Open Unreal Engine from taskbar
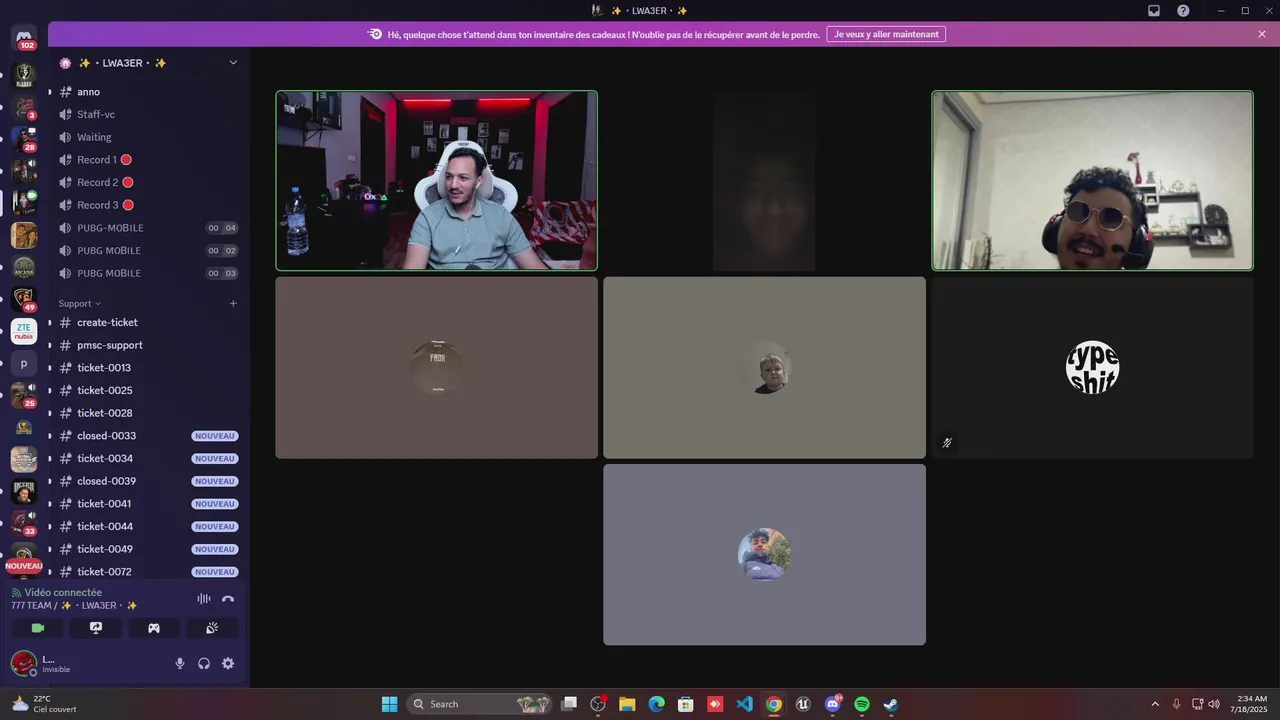This screenshot has height=720, width=1280. [803, 704]
